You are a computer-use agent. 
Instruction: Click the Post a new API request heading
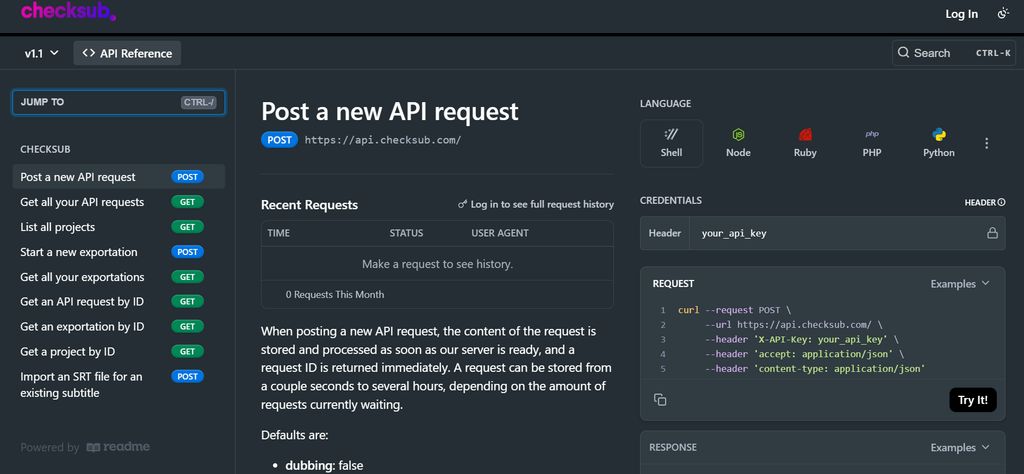coord(390,111)
